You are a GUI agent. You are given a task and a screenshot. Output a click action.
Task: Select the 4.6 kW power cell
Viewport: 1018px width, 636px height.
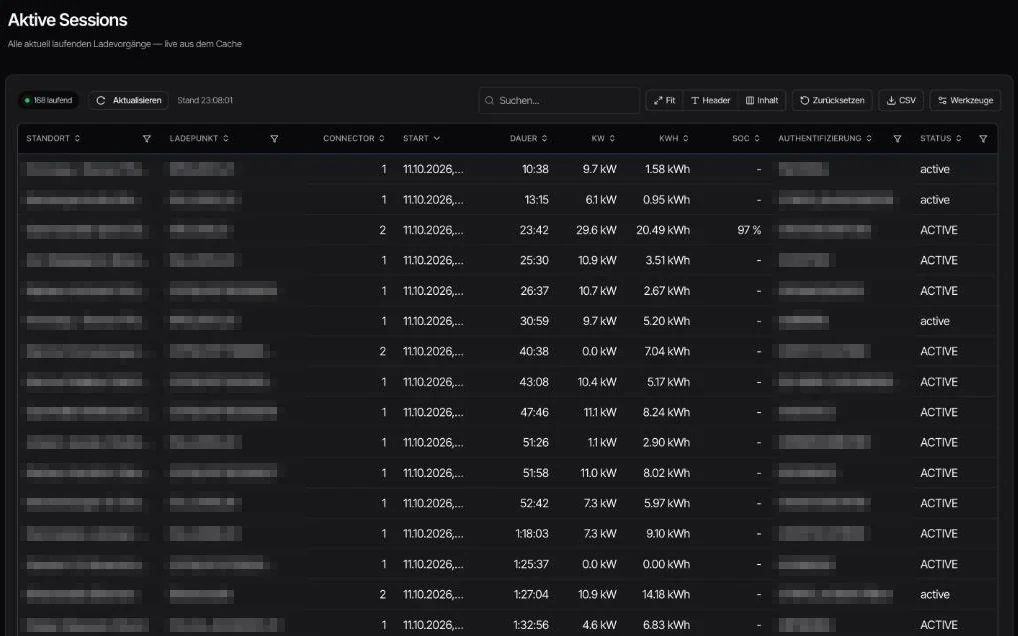click(599, 625)
